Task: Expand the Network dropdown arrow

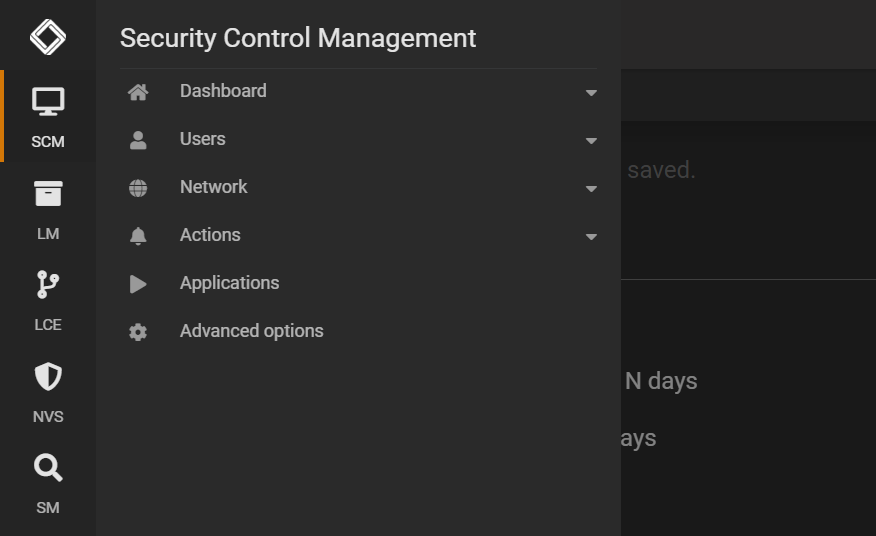Action: [591, 189]
